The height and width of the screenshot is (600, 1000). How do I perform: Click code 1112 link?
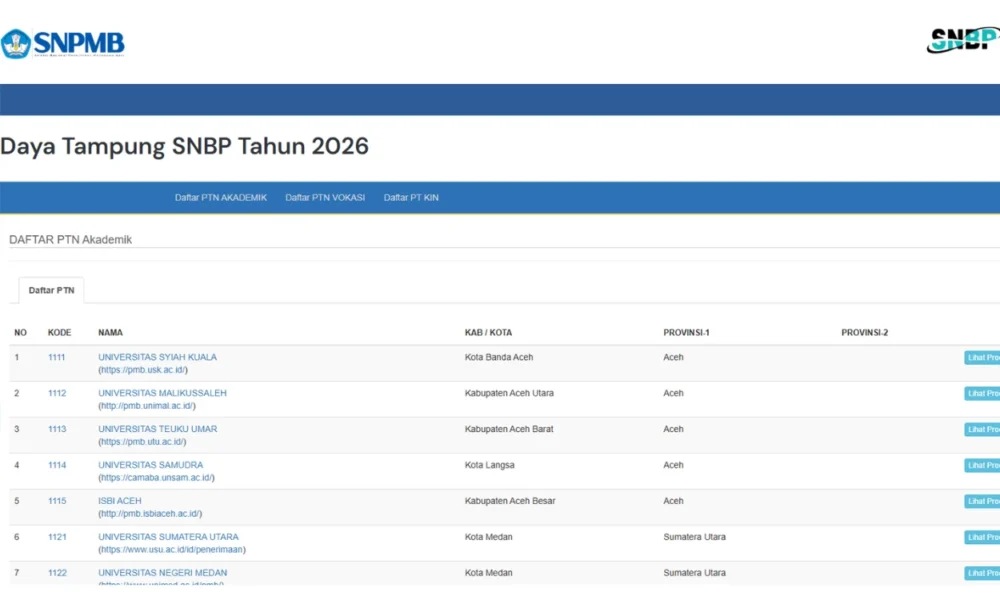coord(57,393)
